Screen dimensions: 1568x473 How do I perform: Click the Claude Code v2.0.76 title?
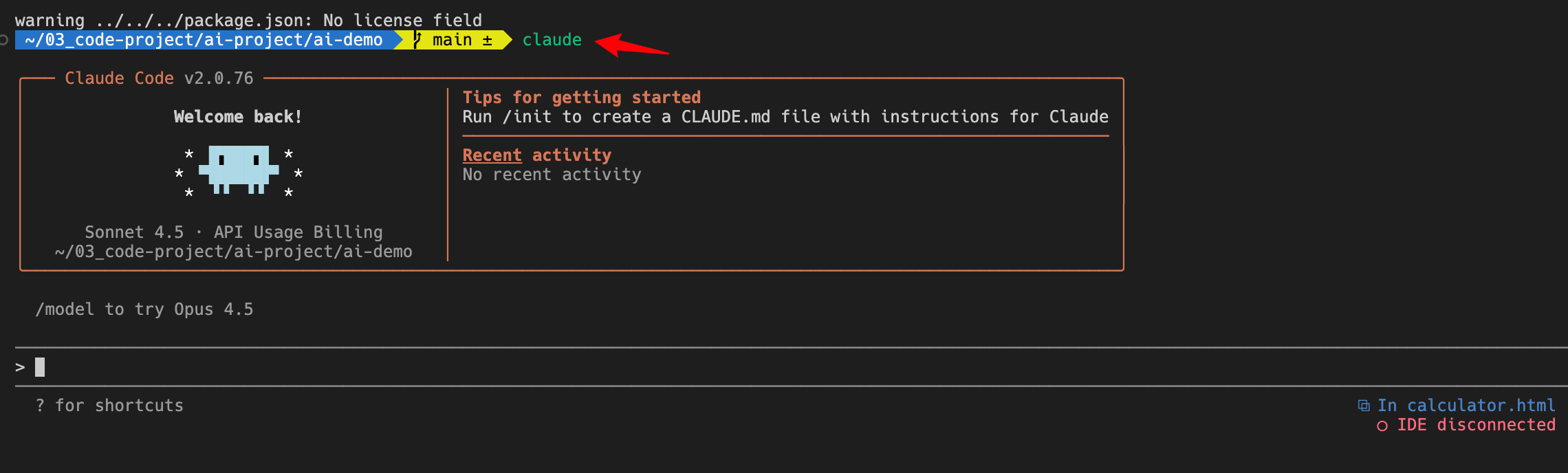[159, 78]
